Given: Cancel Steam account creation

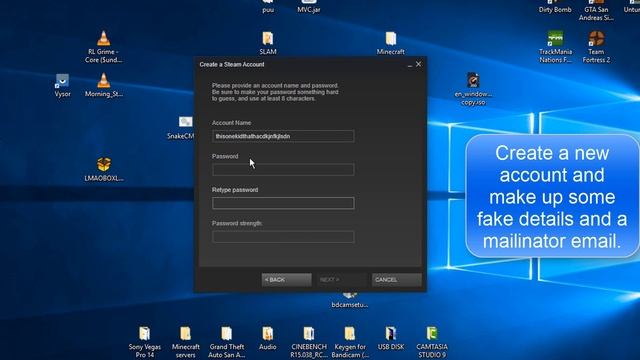Looking at the screenshot, I should click(396, 280).
